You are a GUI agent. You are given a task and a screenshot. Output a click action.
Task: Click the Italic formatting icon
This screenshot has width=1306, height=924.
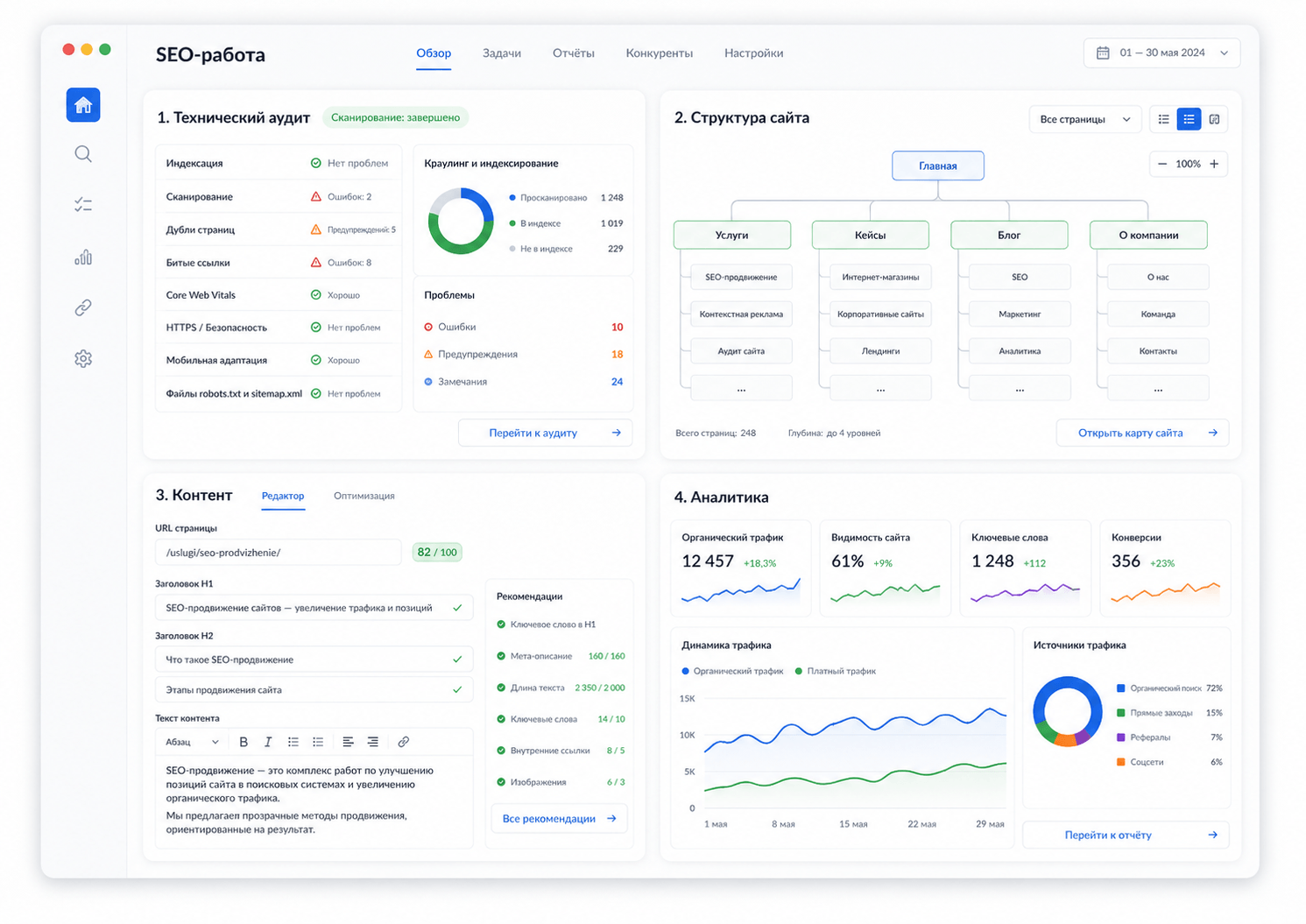(x=268, y=742)
